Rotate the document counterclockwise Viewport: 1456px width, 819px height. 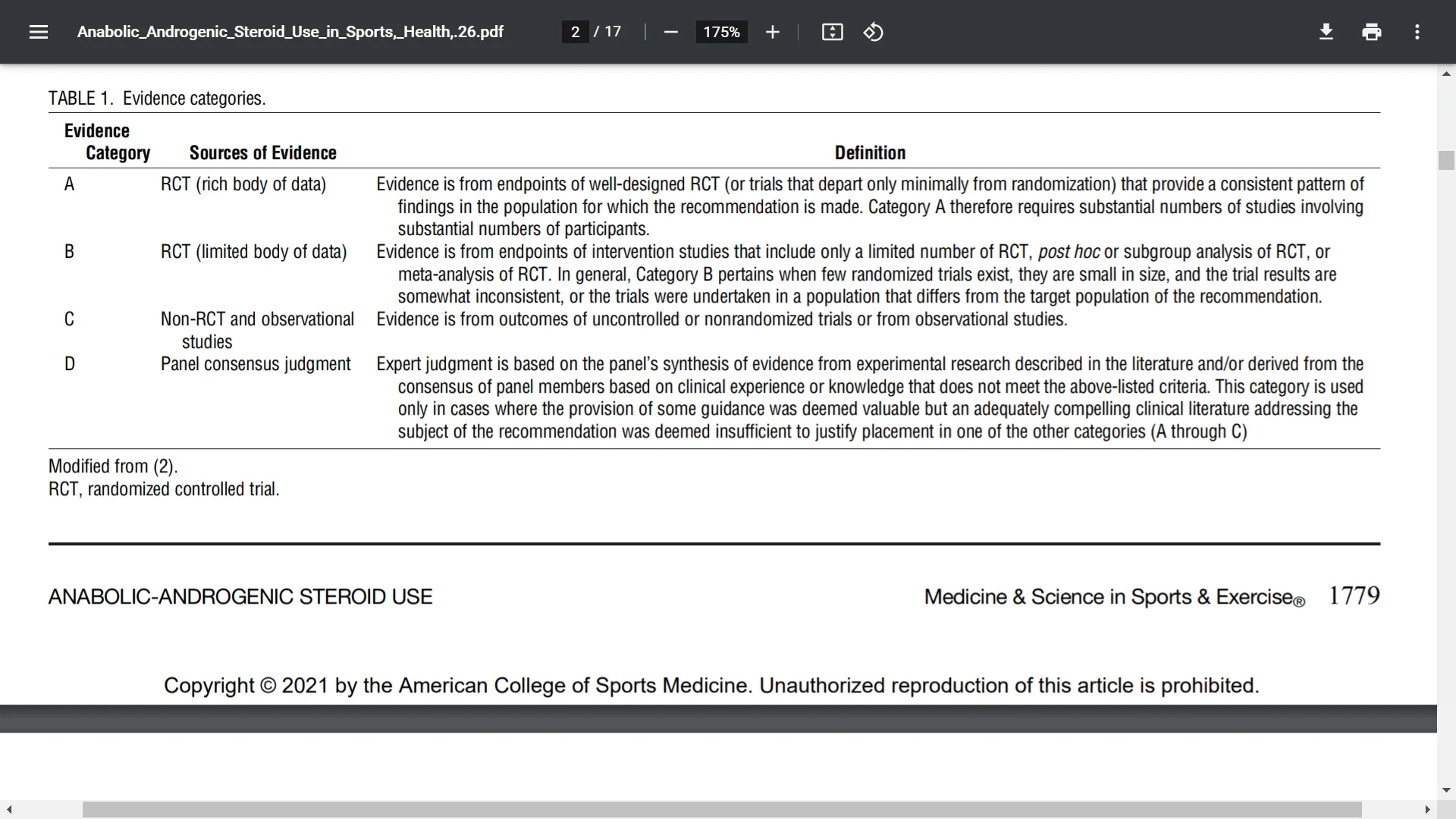(873, 32)
